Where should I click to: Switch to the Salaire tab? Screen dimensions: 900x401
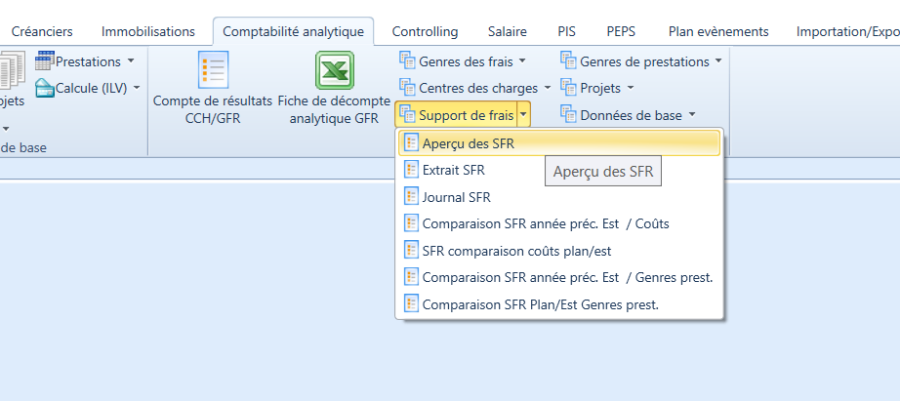(x=507, y=31)
